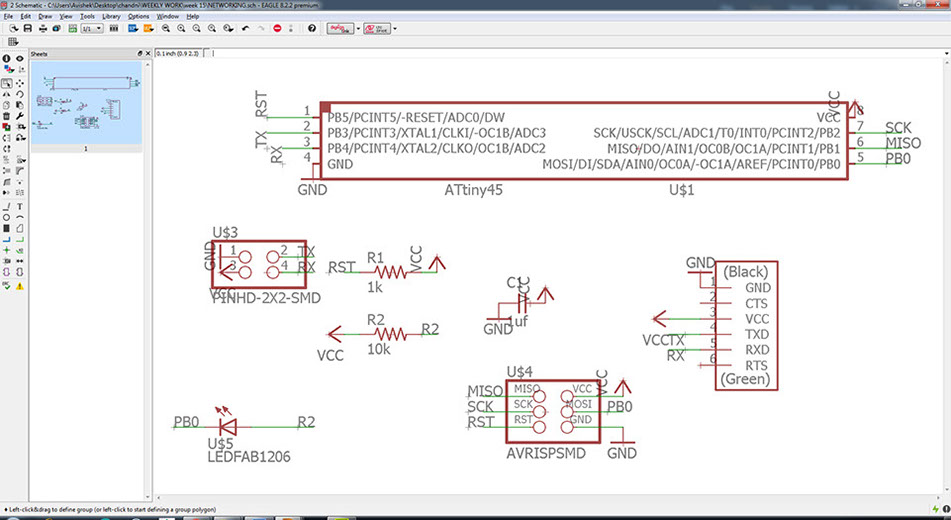Image resolution: width=951 pixels, height=520 pixels.
Task: Select the Show eye tool
Action: pyautogui.click(x=20, y=58)
